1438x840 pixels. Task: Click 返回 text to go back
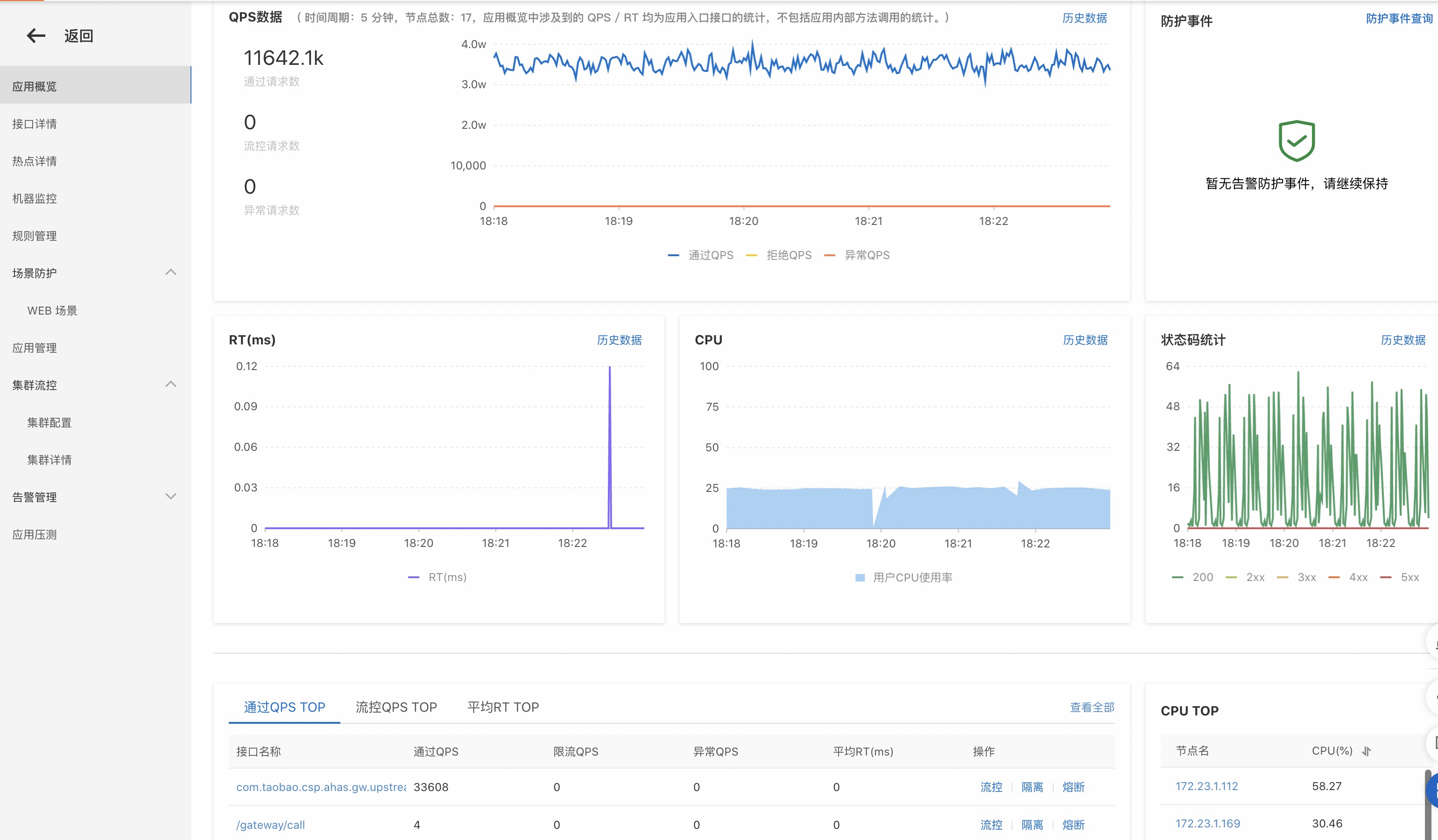point(79,36)
